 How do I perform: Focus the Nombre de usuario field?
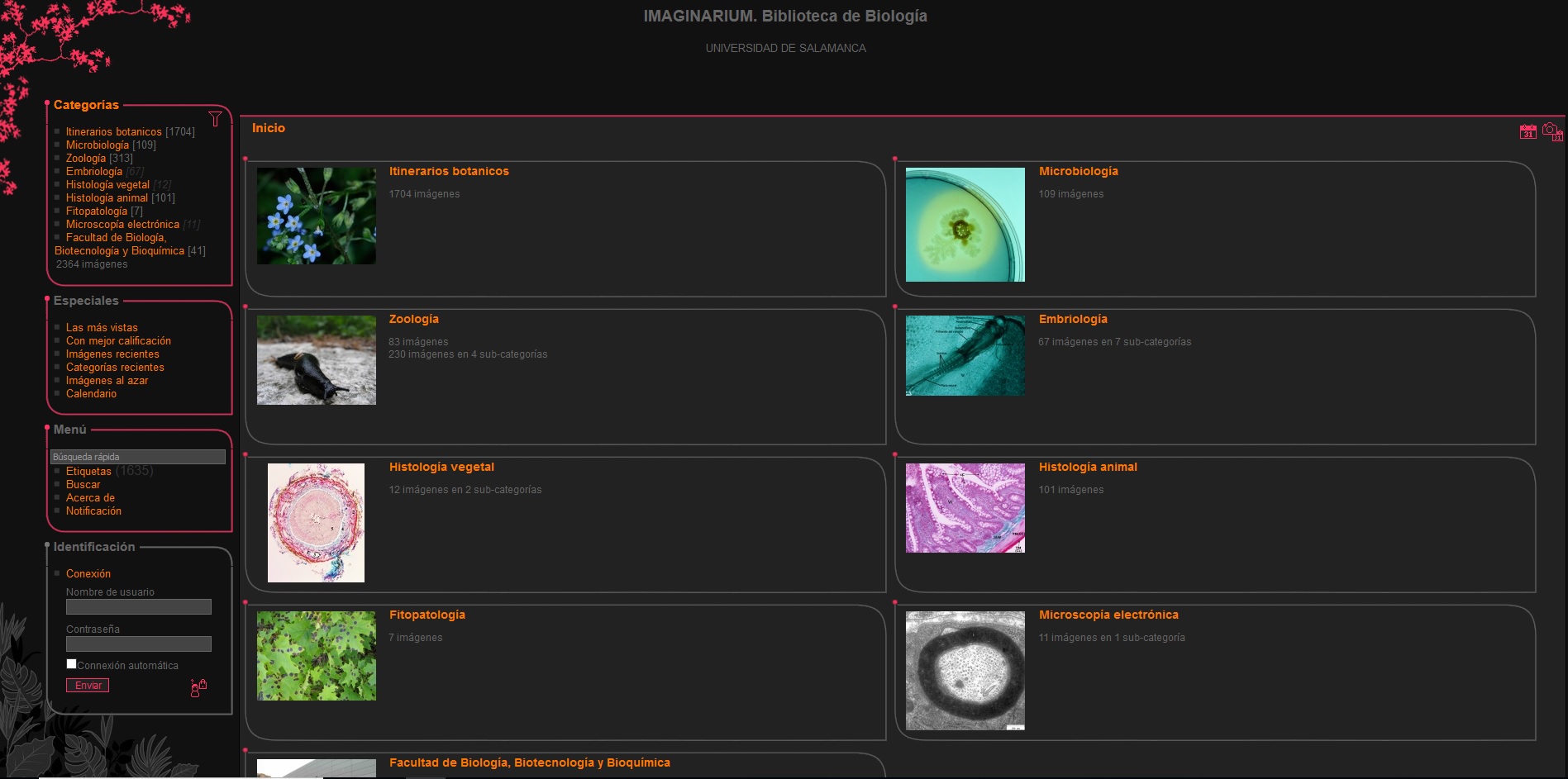[139, 607]
